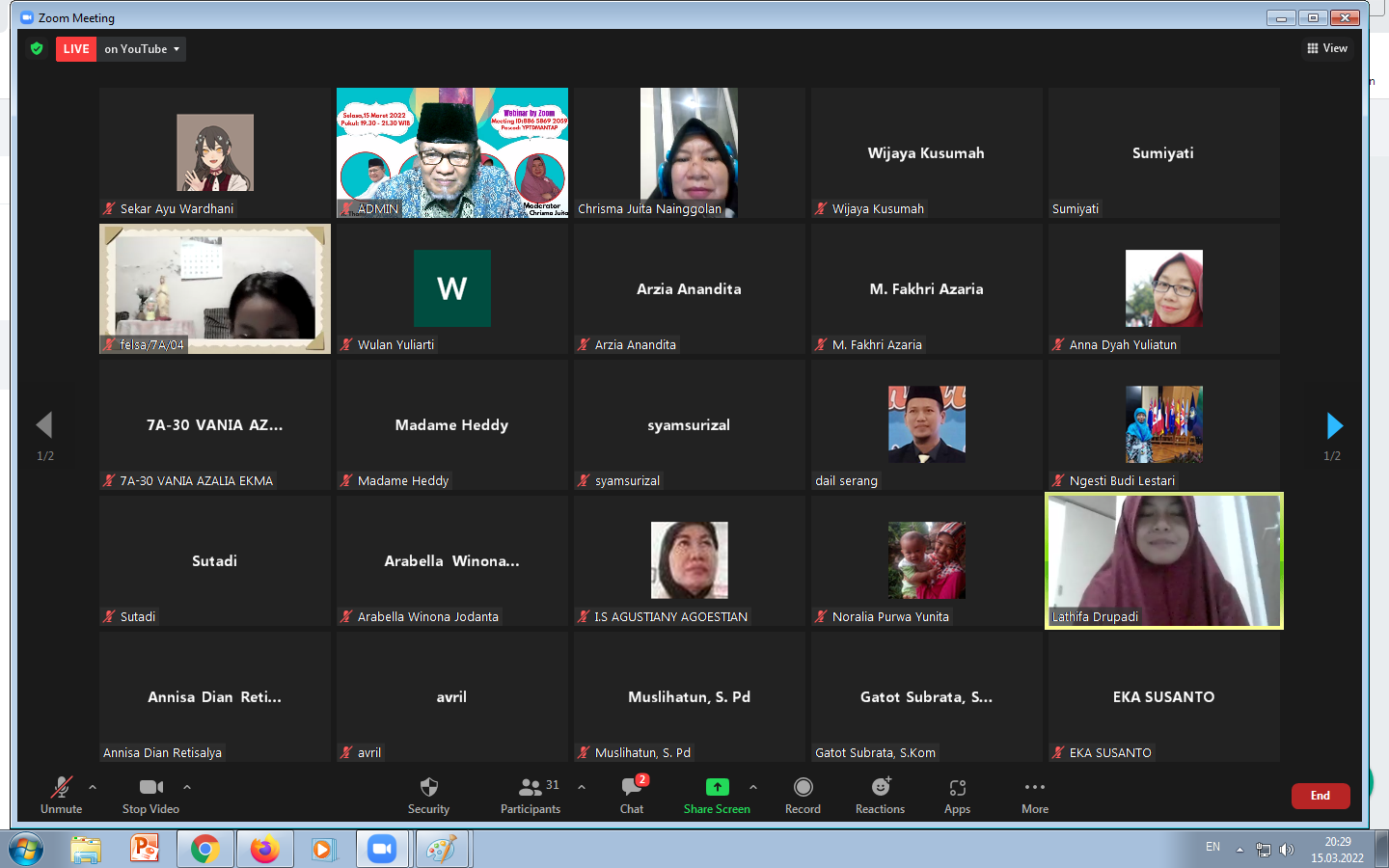
Task: Go to next page of participants
Action: coord(1334,425)
